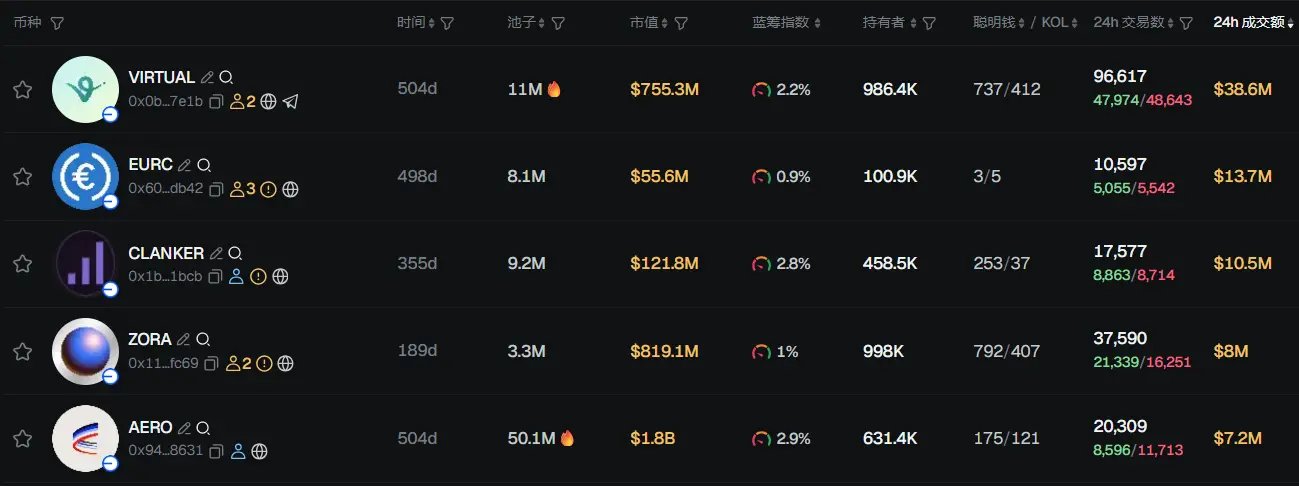Sort the table by 蓝筹指数
1299x486 pixels.
click(x=786, y=23)
